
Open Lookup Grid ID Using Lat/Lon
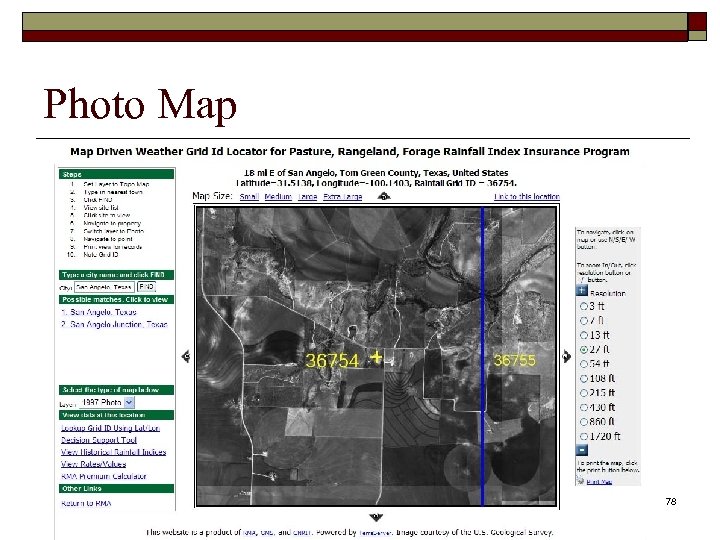click(x=110, y=428)
